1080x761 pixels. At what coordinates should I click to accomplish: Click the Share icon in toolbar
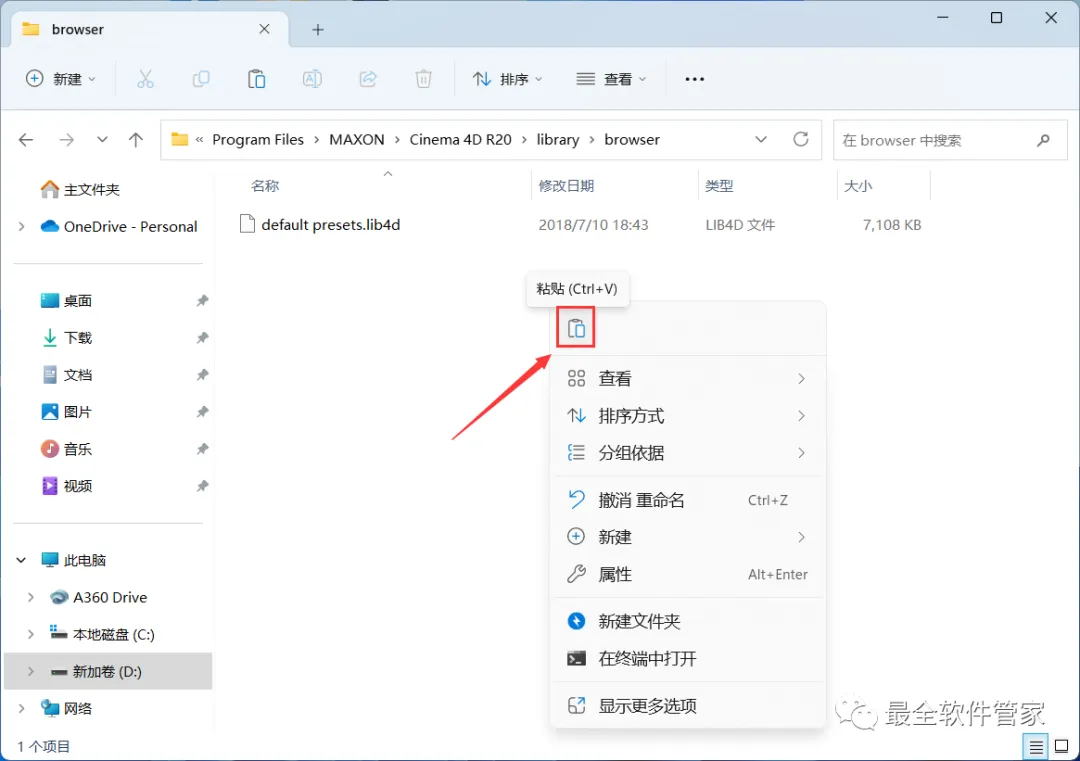(368, 79)
